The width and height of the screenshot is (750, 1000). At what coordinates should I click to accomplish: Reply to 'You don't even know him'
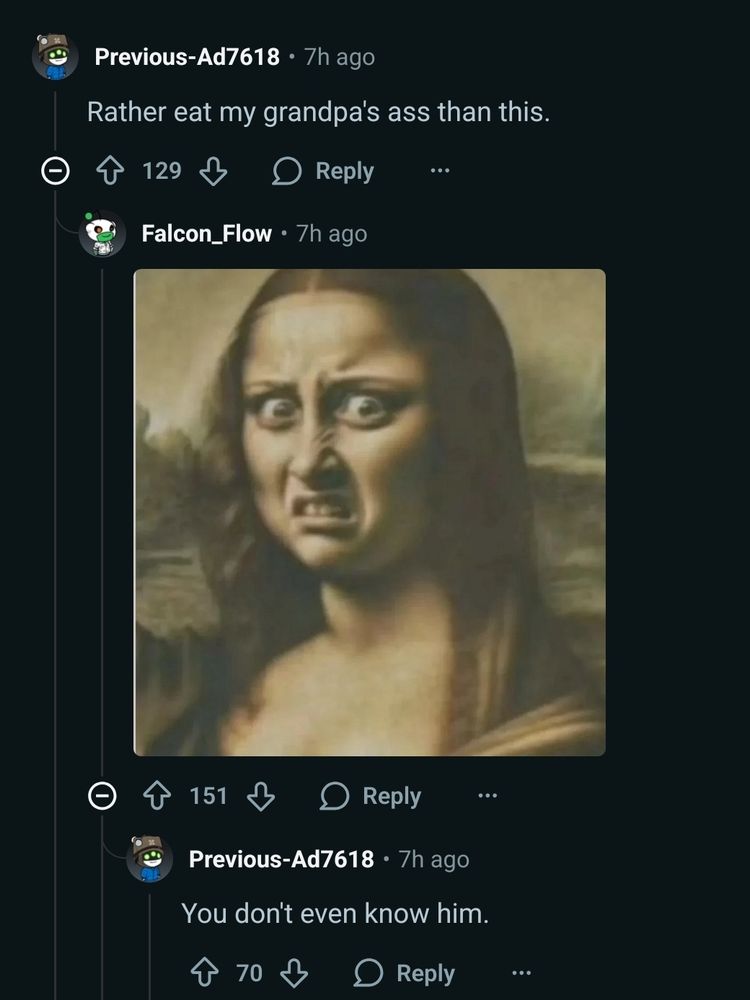tap(406, 973)
